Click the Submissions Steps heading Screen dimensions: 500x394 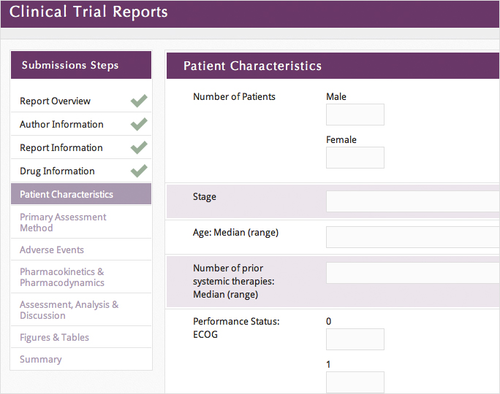70,65
